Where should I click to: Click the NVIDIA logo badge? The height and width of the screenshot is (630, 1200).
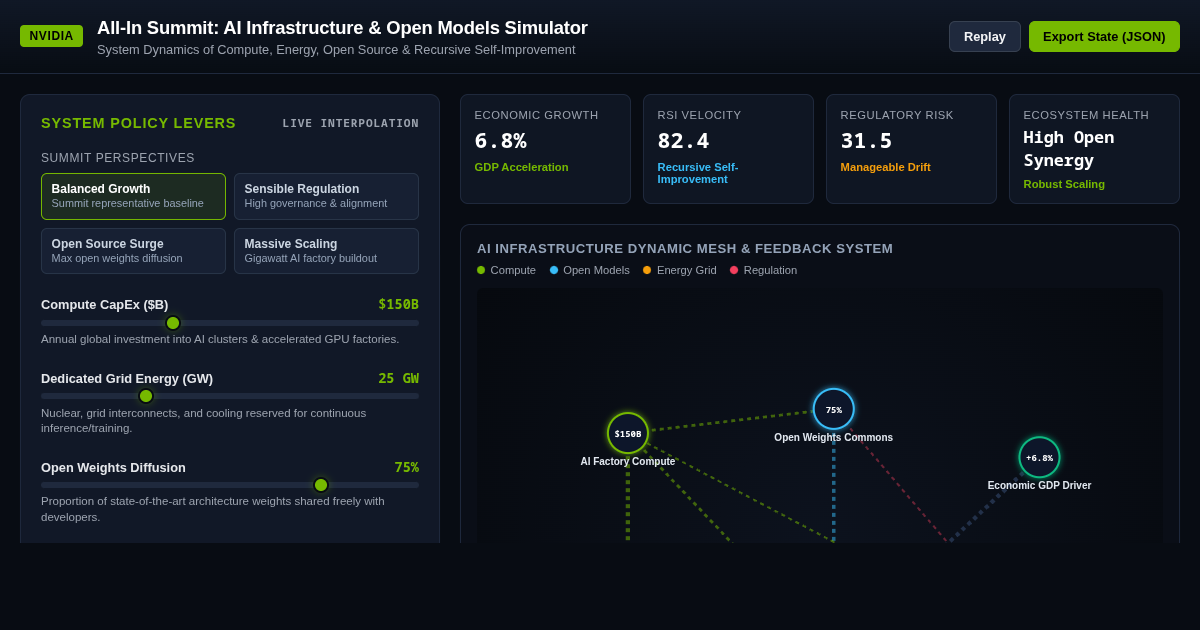click(51, 36)
